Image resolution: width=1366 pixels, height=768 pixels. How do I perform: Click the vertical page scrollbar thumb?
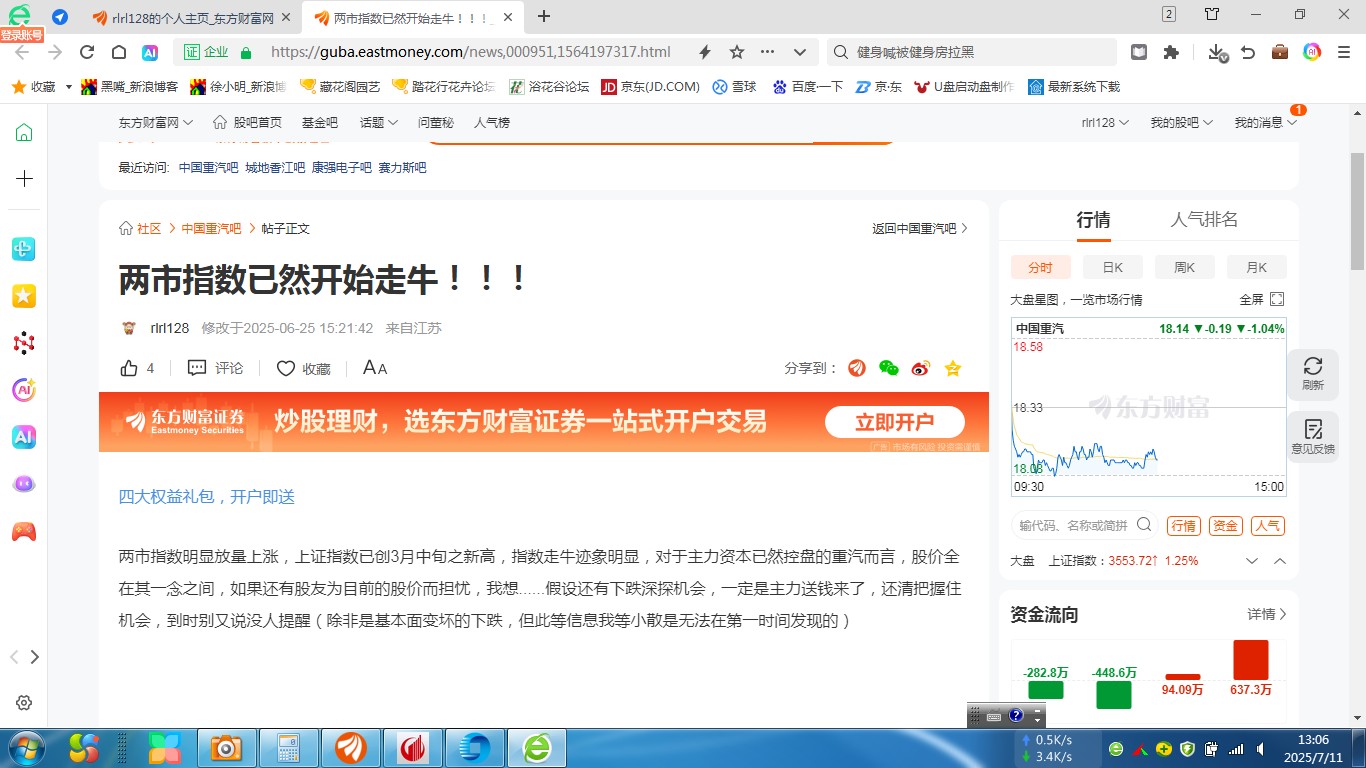(x=1357, y=212)
